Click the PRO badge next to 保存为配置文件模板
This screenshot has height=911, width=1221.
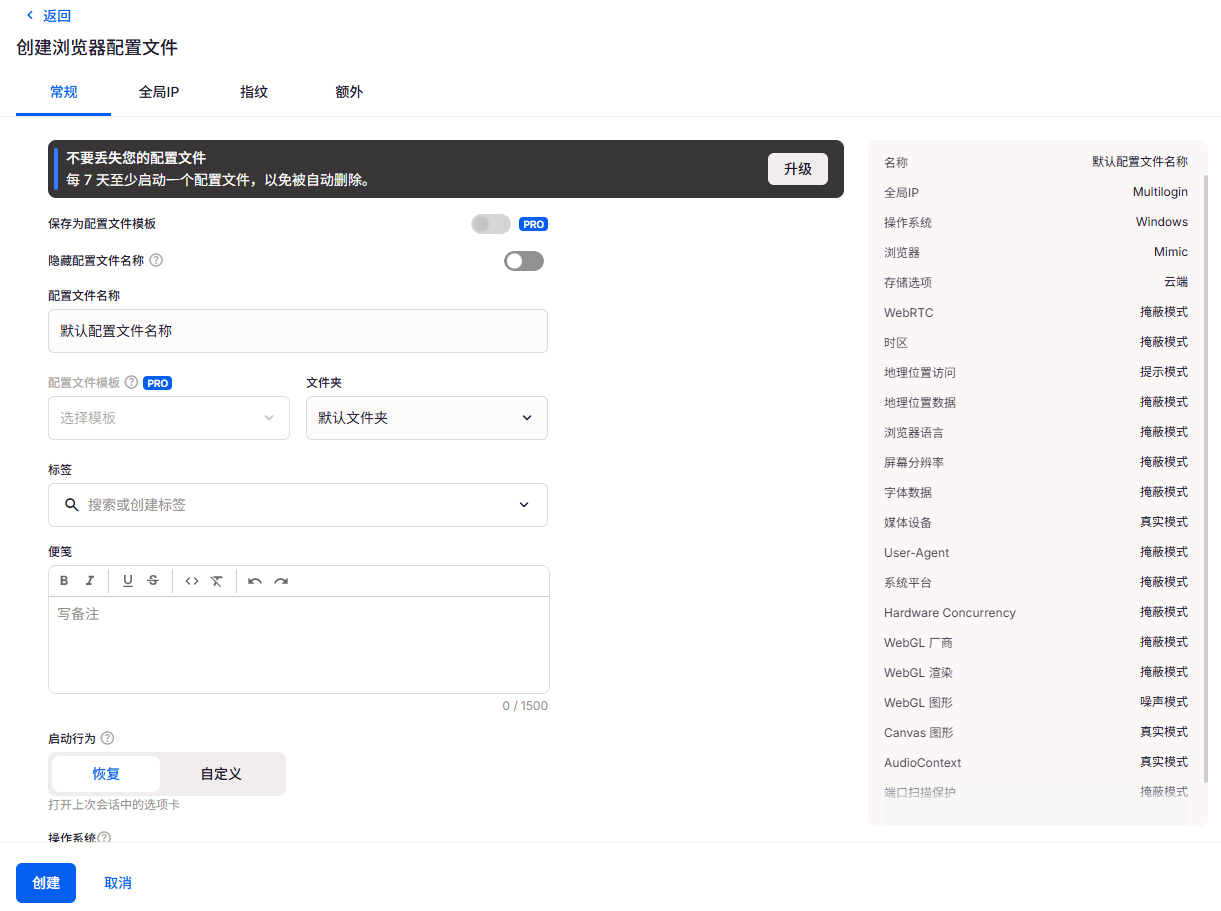(533, 224)
